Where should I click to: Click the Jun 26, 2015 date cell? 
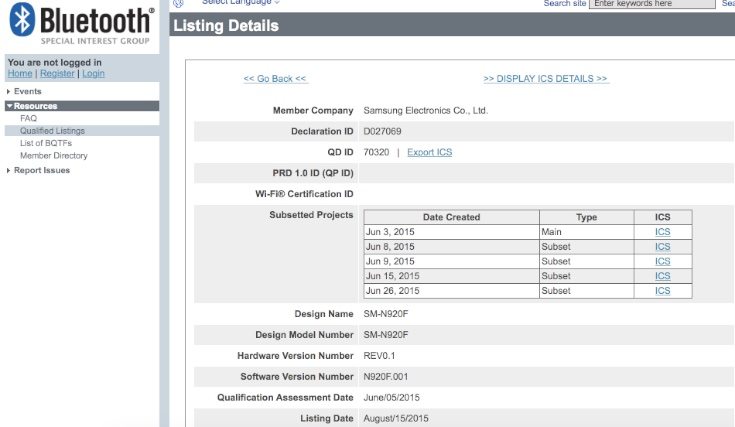click(451, 291)
